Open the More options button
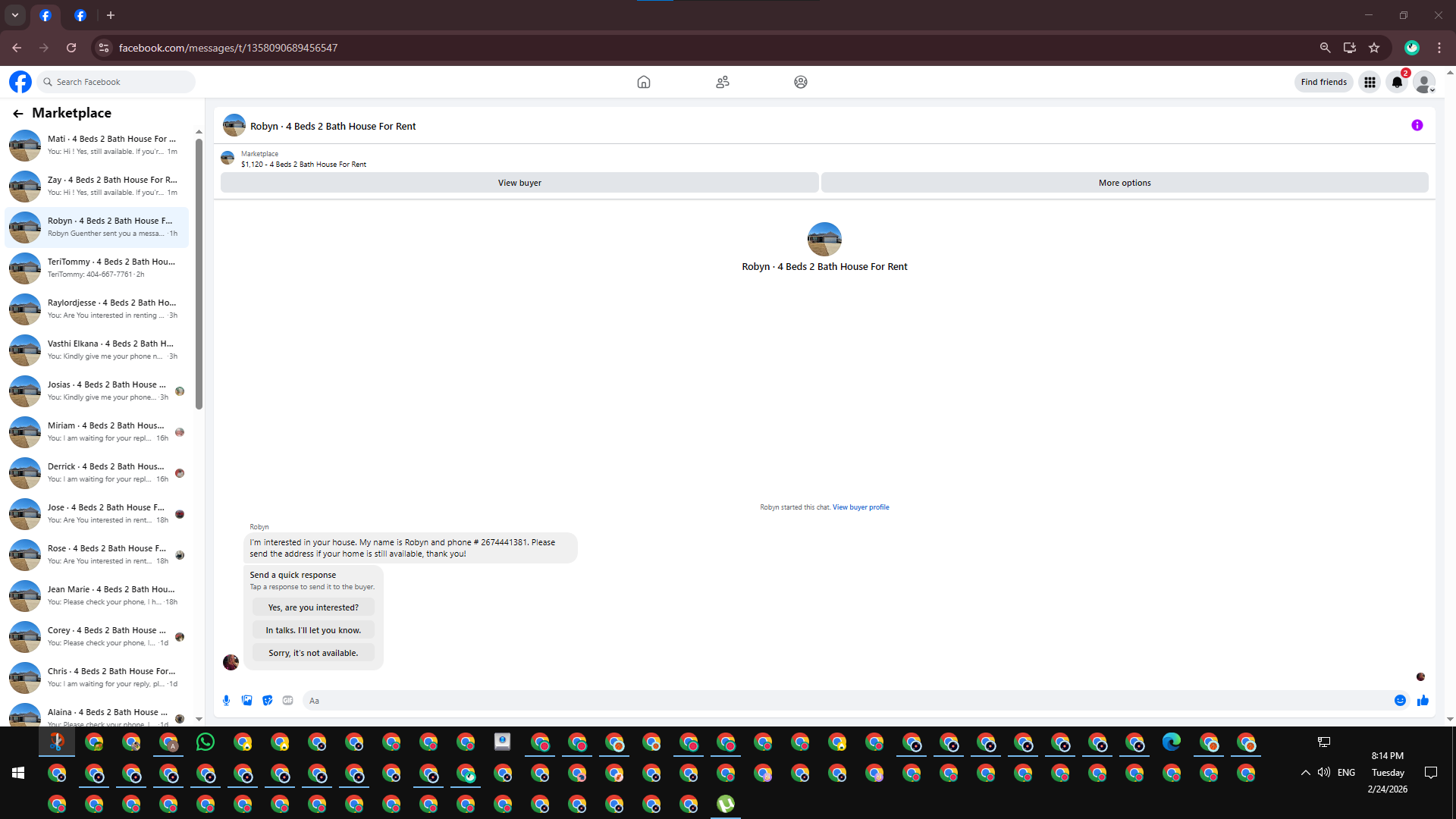This screenshot has height=819, width=1456. point(1124,183)
